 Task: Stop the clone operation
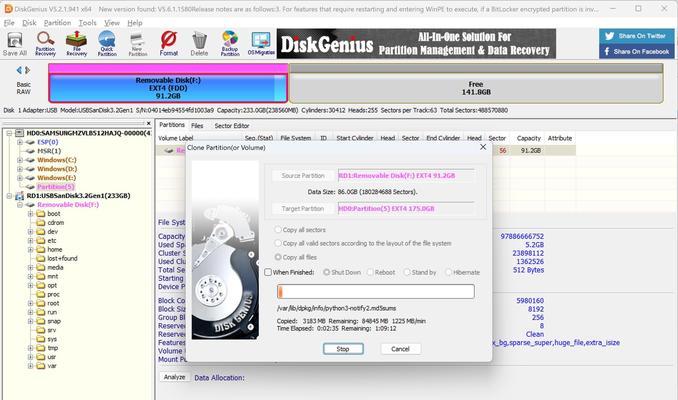point(343,349)
